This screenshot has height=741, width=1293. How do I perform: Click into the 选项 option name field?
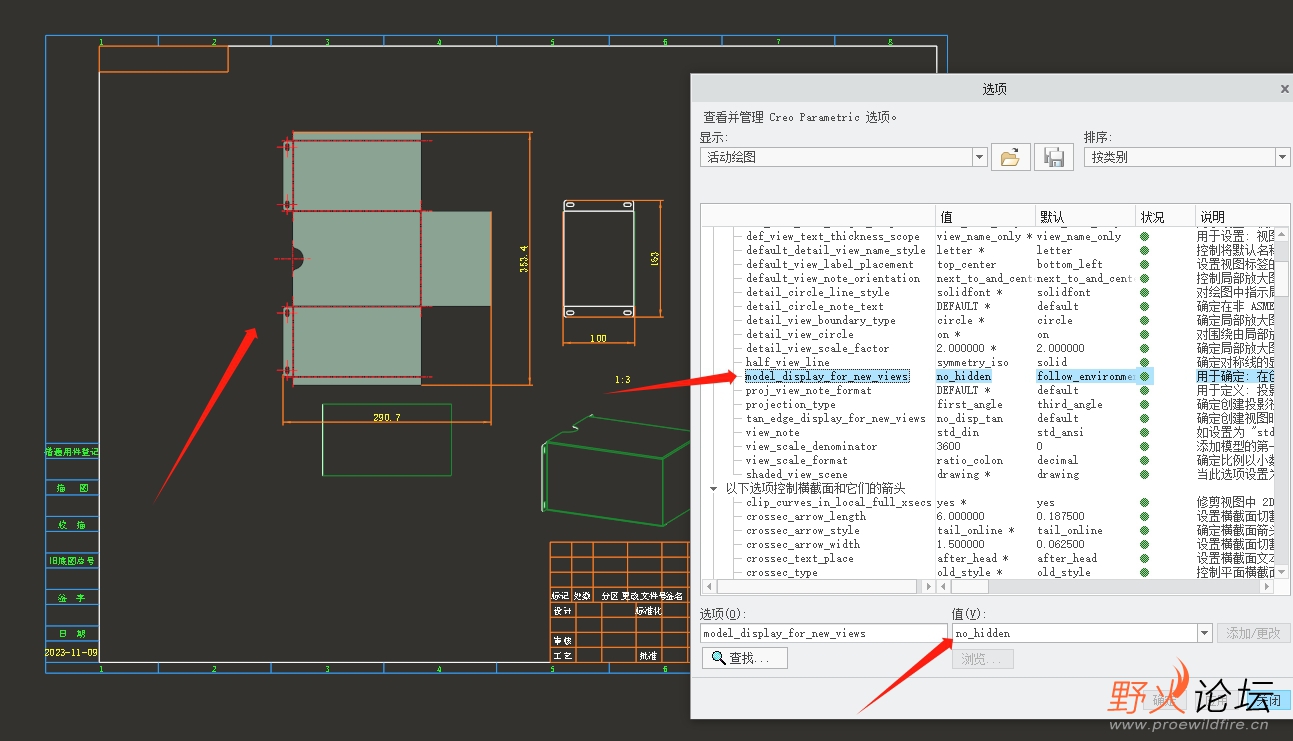tap(822, 633)
